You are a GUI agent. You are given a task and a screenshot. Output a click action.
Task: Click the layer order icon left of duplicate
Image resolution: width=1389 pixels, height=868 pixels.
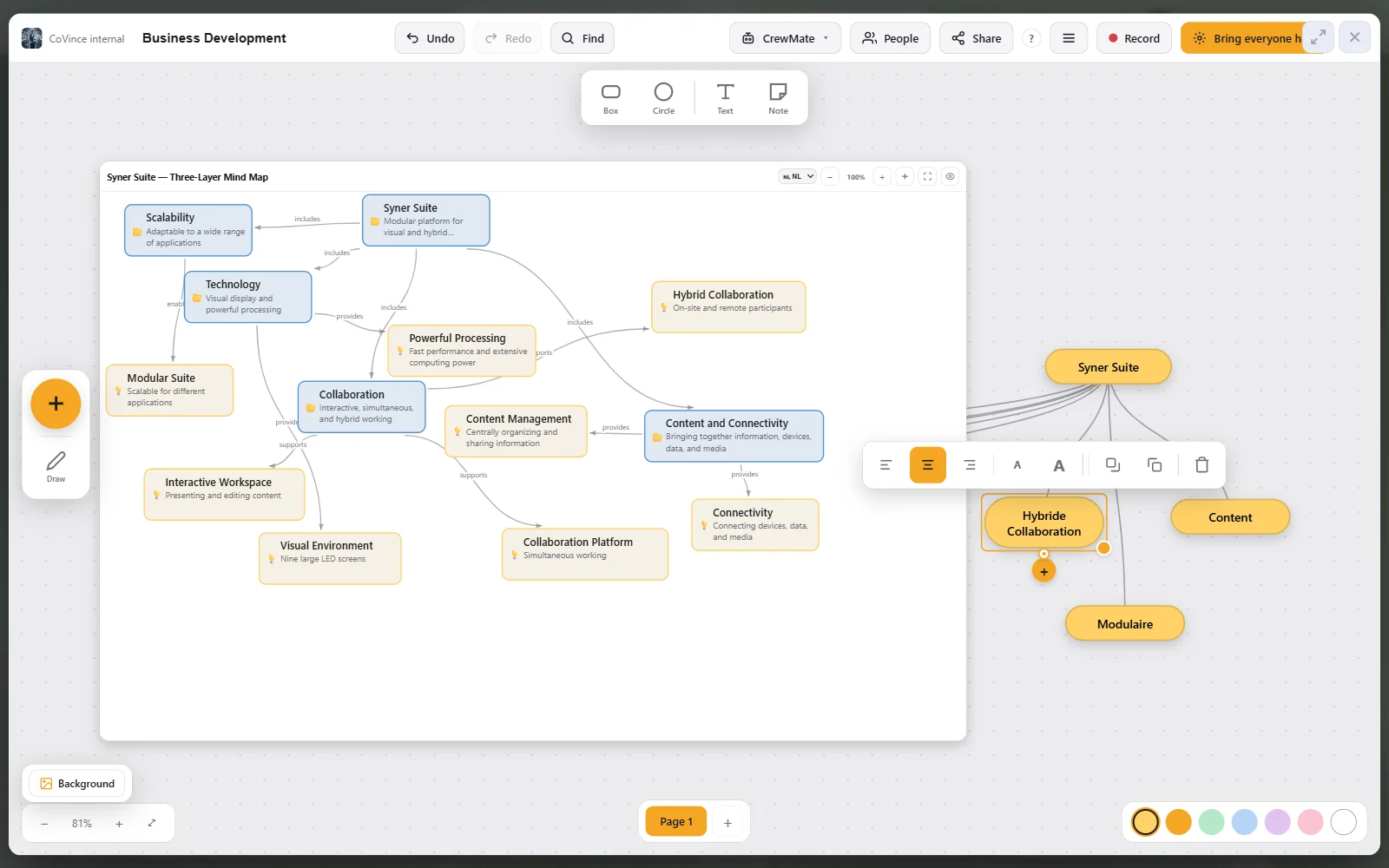pyautogui.click(x=1113, y=465)
